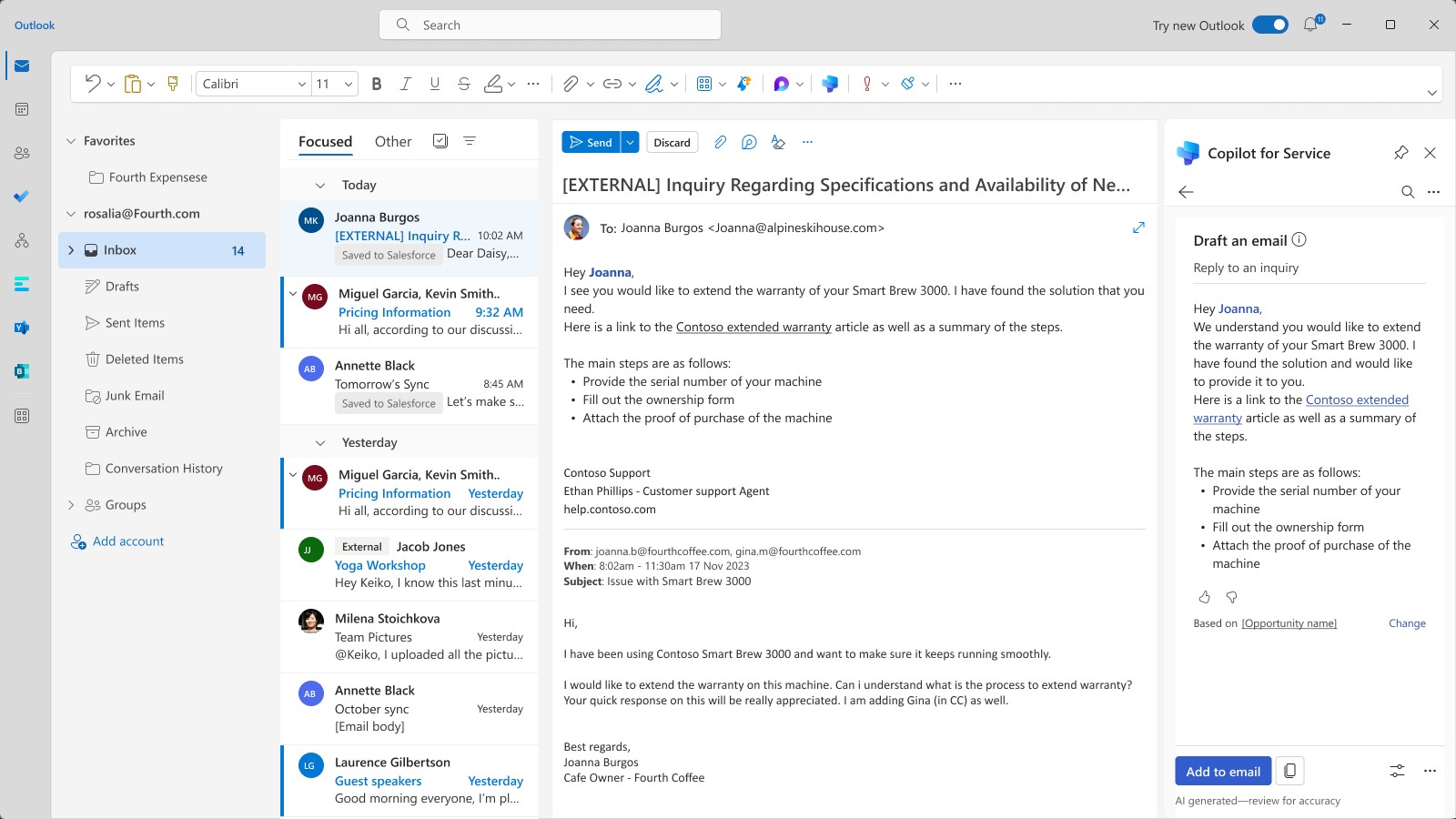Click the Opportunity name link
The image size is (1456, 819).
(x=1289, y=623)
